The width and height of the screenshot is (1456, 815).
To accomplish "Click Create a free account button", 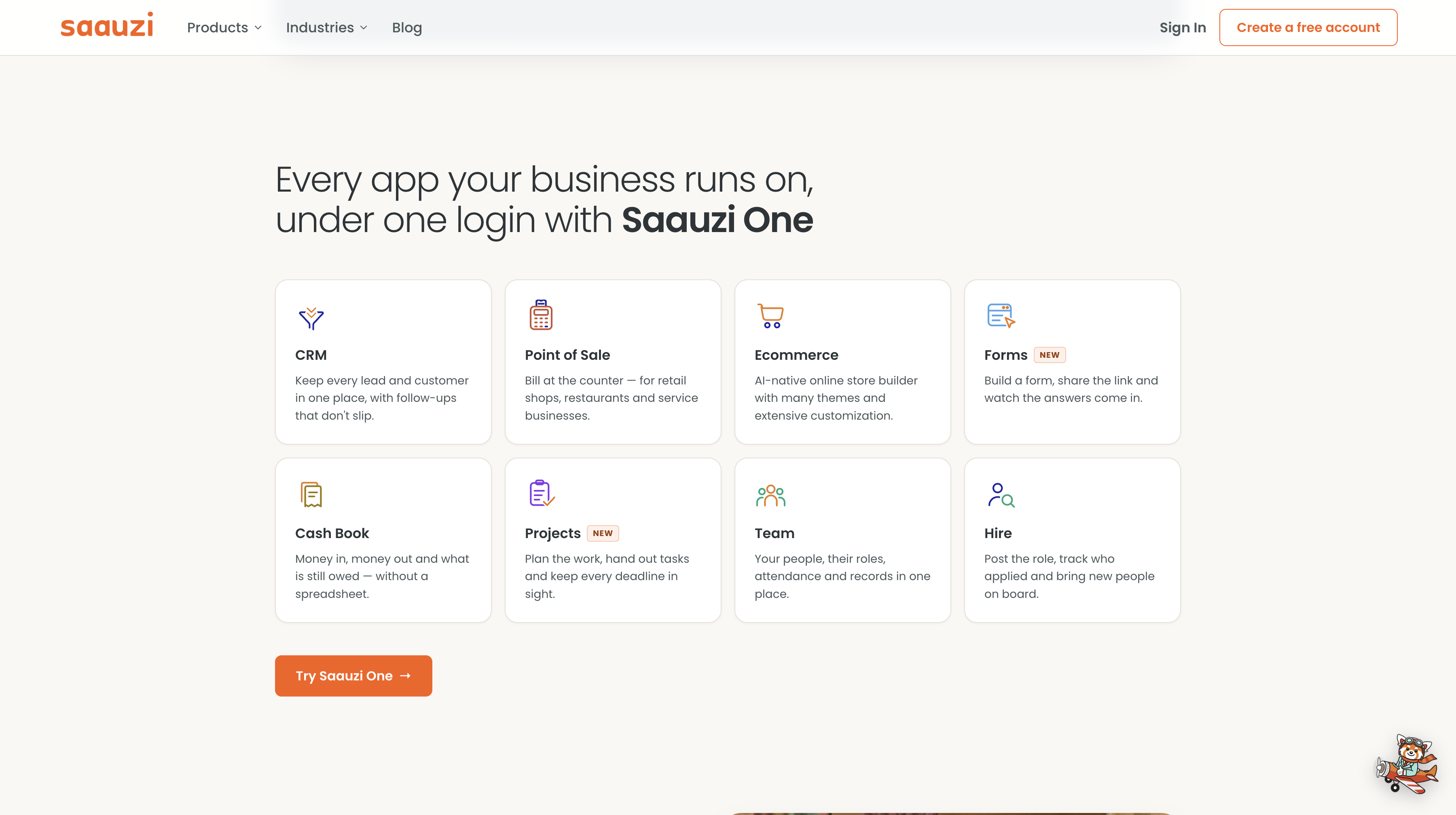I will 1308,27.
